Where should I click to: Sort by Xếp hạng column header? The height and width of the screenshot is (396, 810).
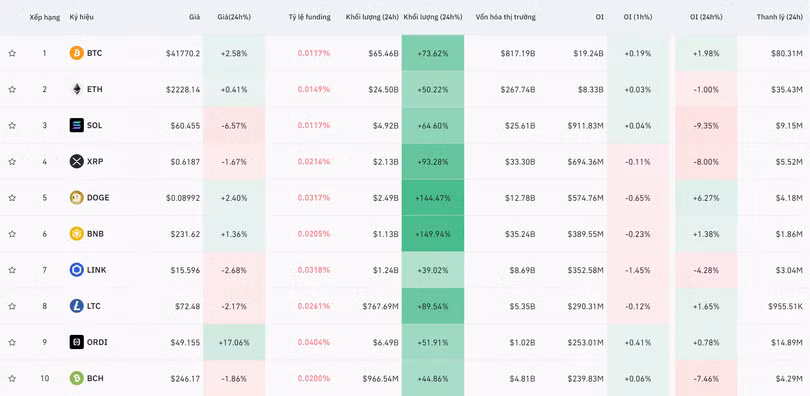click(x=44, y=17)
